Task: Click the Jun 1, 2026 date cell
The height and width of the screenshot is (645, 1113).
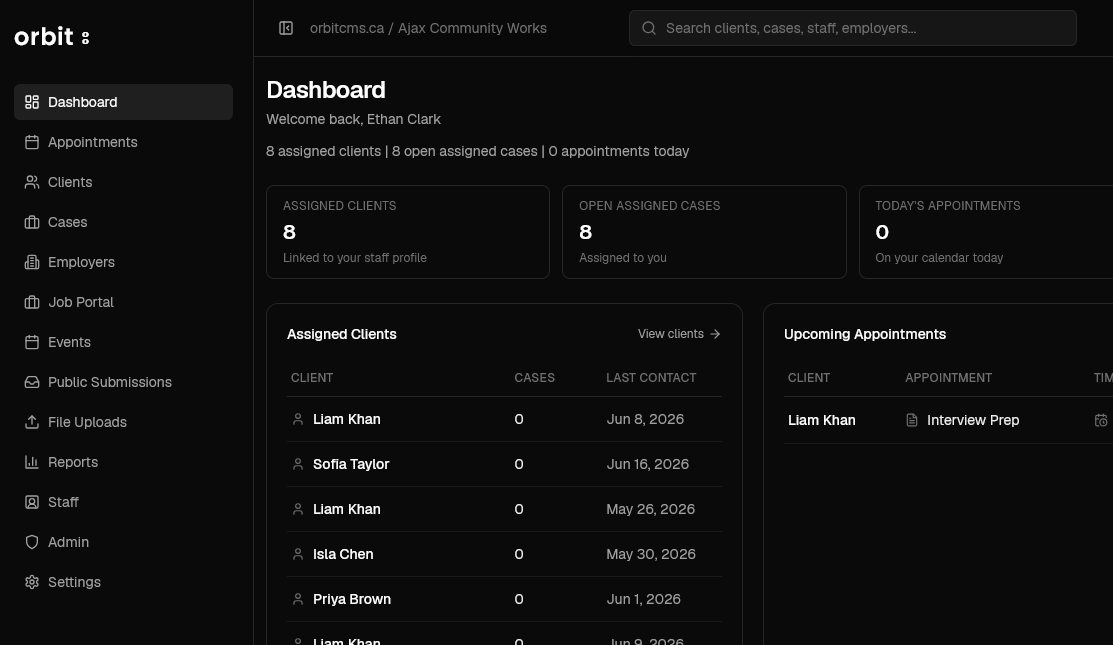Action: coord(643,599)
